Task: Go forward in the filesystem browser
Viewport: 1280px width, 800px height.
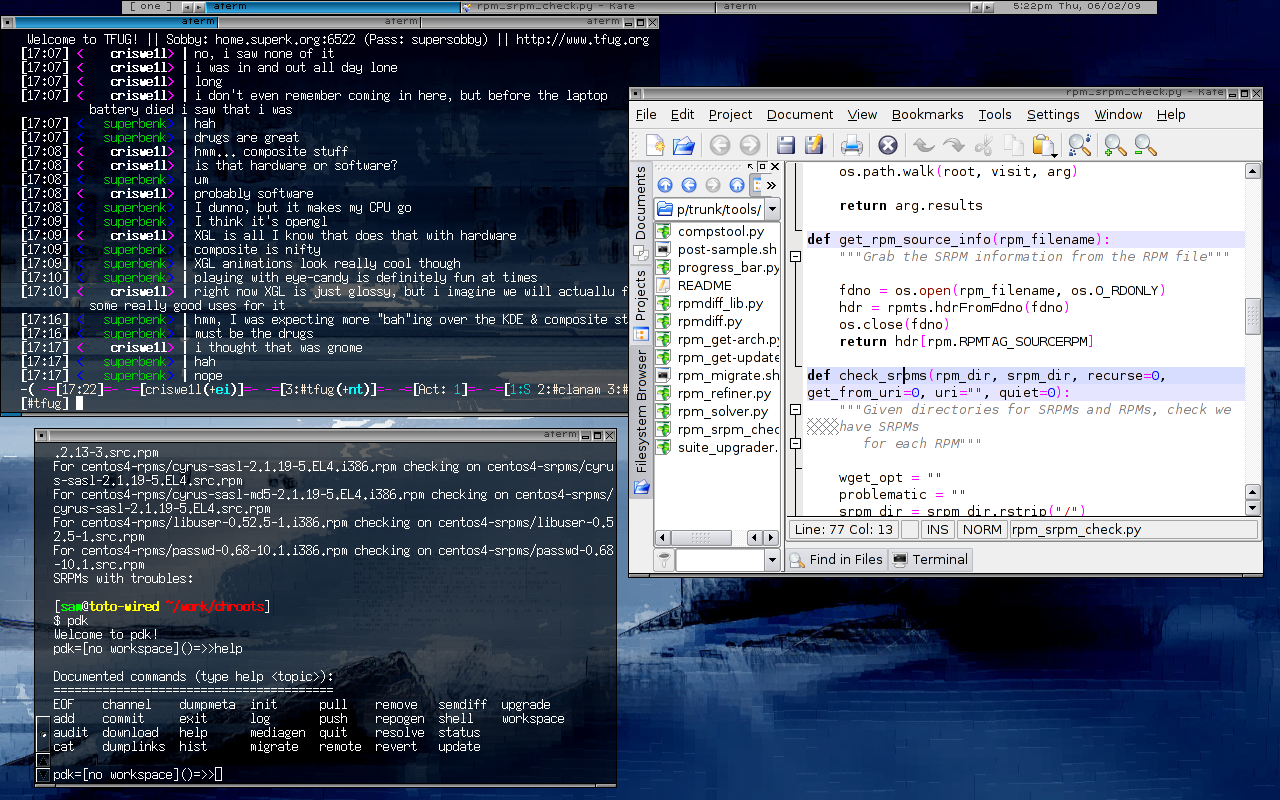Action: coord(713,185)
